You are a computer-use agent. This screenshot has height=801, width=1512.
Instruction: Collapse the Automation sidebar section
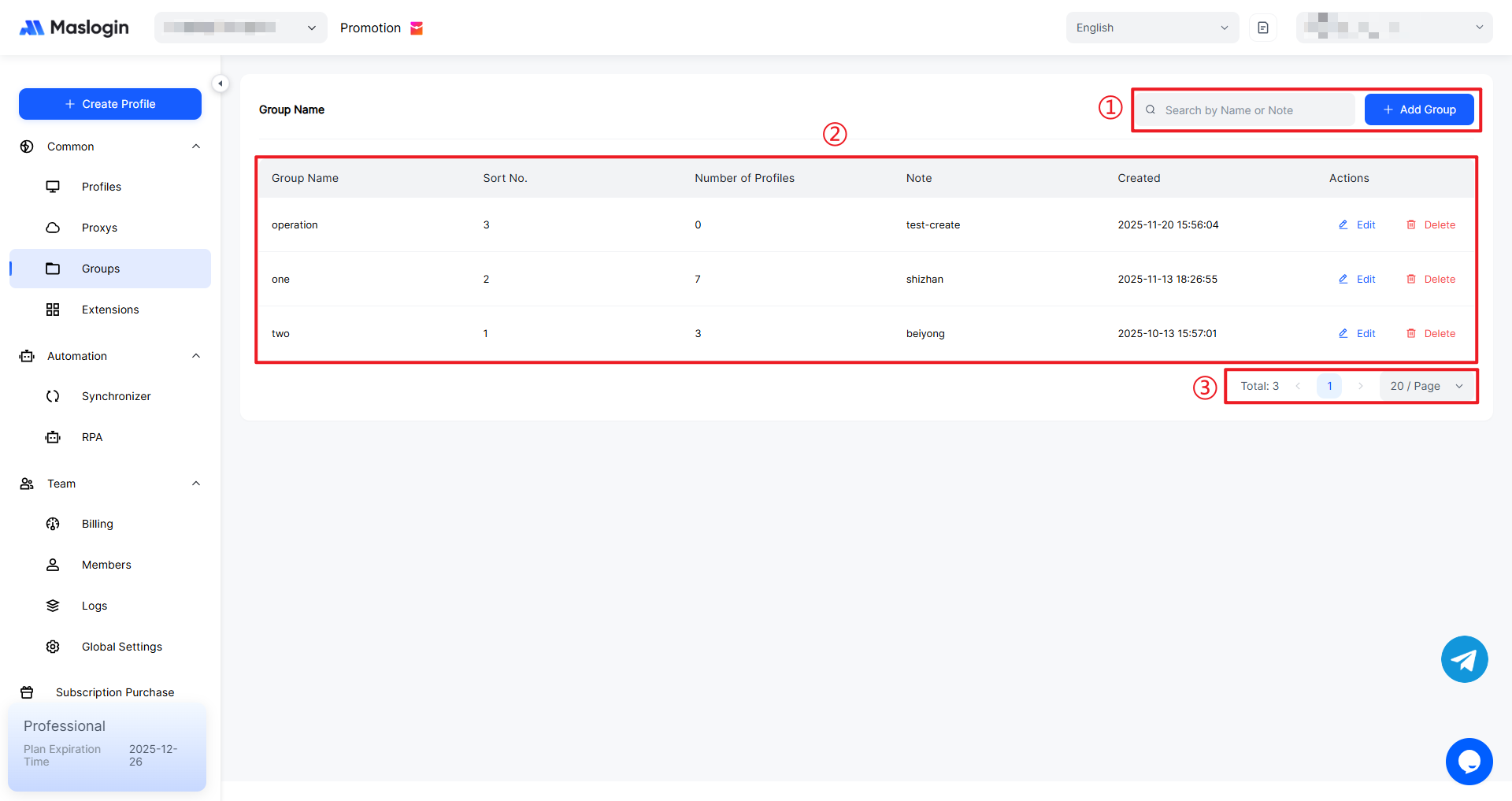click(x=196, y=356)
